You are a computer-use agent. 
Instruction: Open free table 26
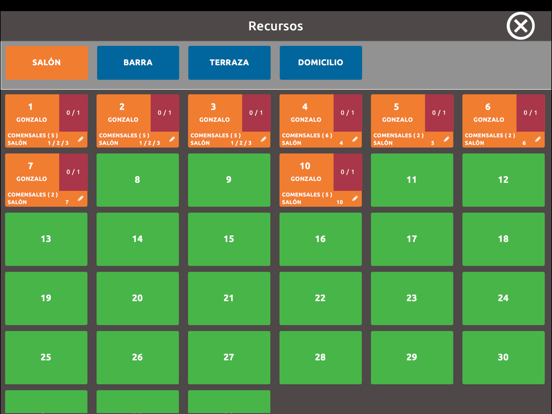(x=138, y=357)
